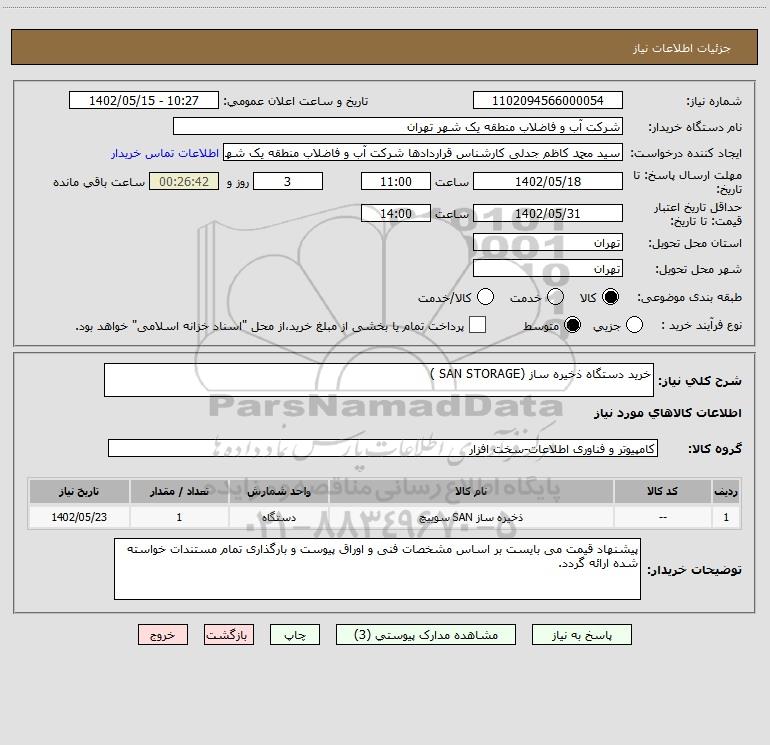The height and width of the screenshot is (745, 770).
Task: Click the buyer notes text area
Action: tap(377, 569)
